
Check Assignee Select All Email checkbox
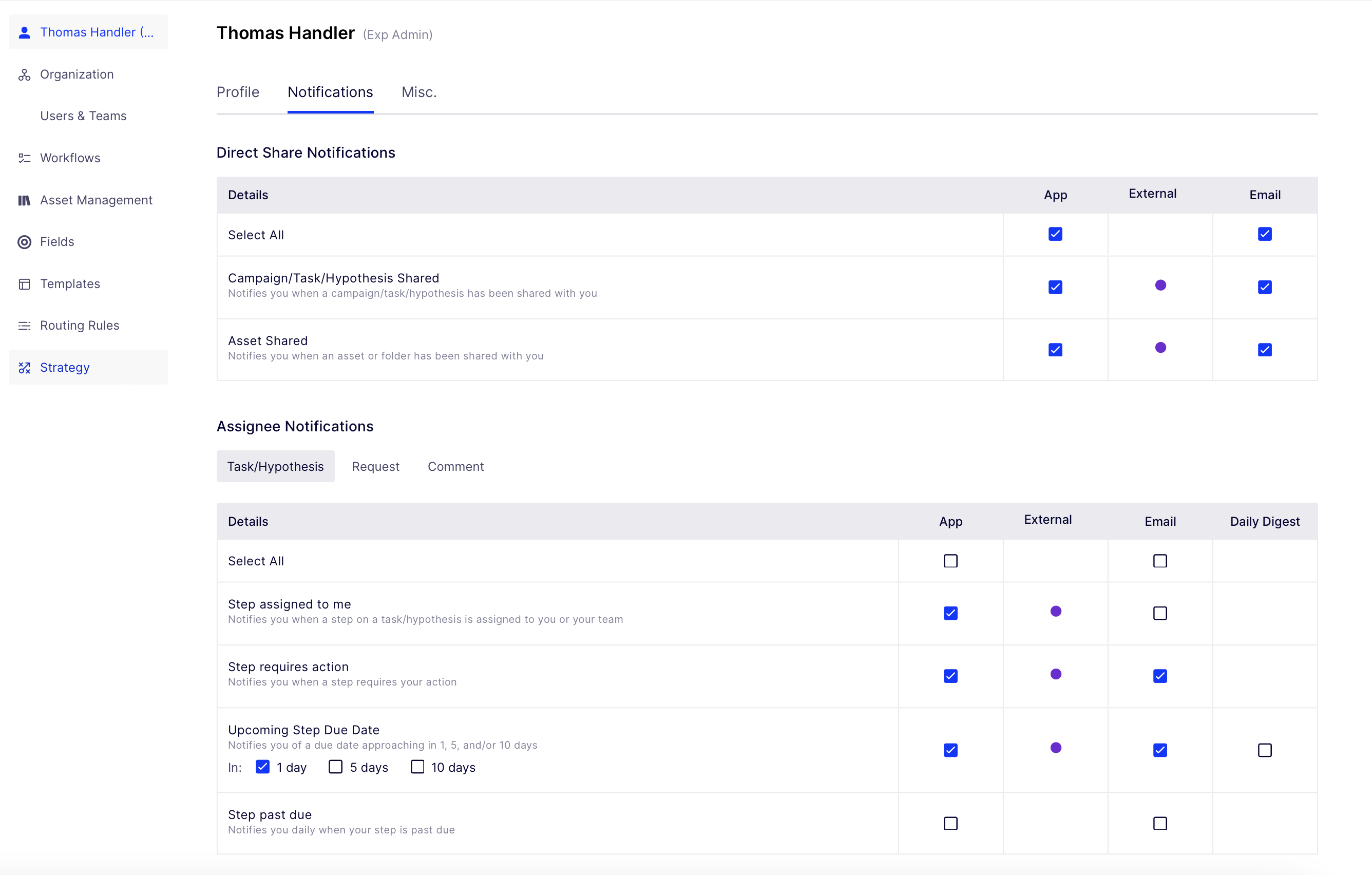coord(1159,561)
